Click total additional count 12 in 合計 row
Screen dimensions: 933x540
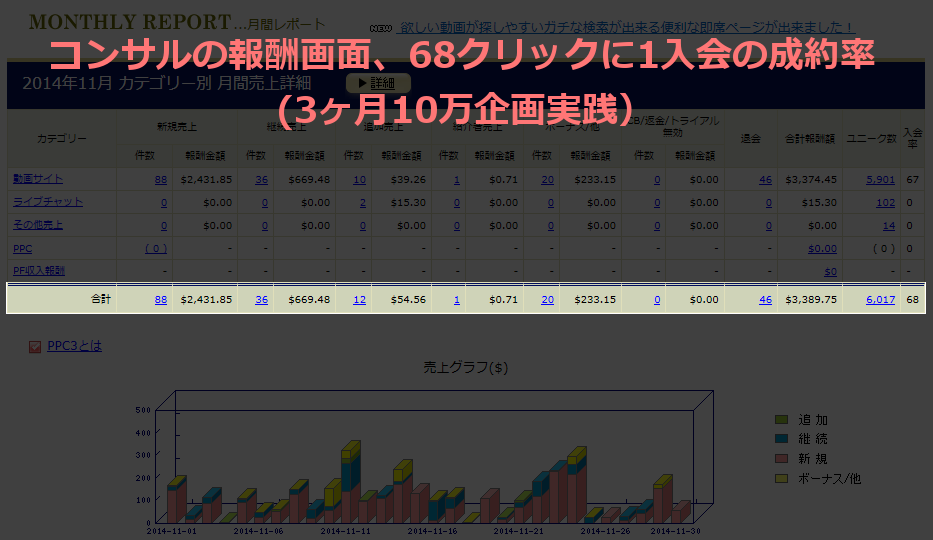pyautogui.click(x=359, y=300)
